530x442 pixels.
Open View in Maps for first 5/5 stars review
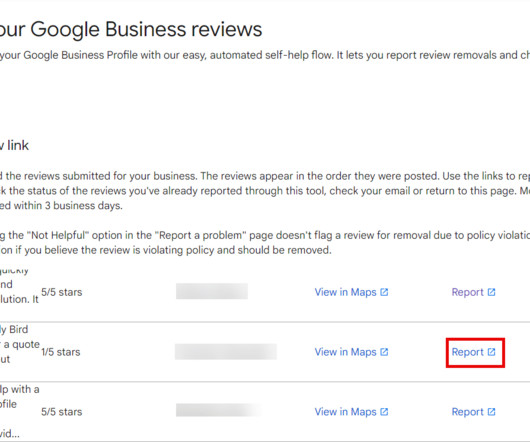coord(351,292)
